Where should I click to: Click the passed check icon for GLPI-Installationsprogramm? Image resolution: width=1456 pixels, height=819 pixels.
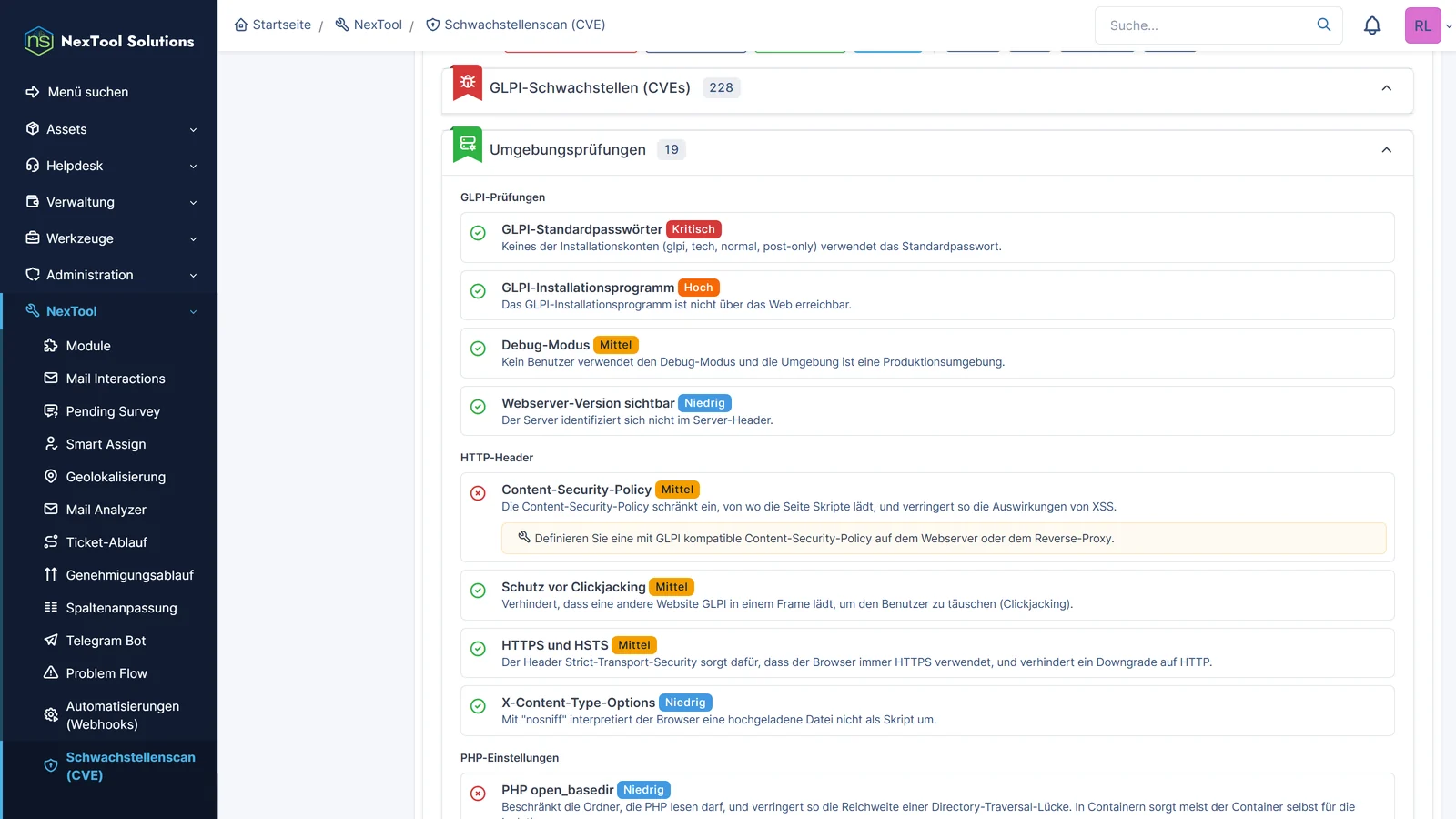point(478,291)
